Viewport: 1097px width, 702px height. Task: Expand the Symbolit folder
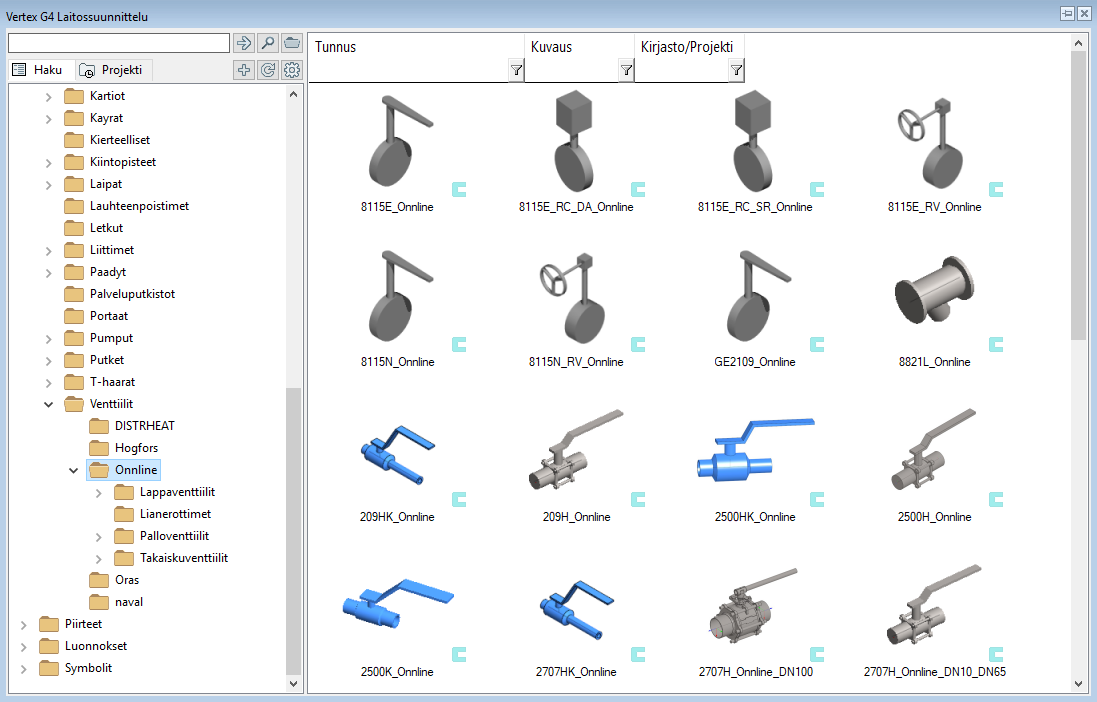24,668
